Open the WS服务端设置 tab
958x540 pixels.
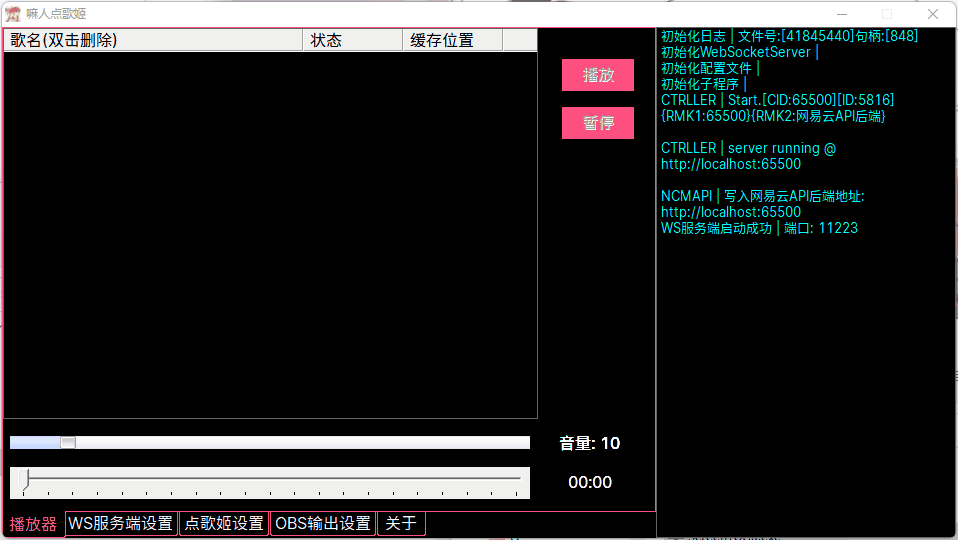coord(120,524)
